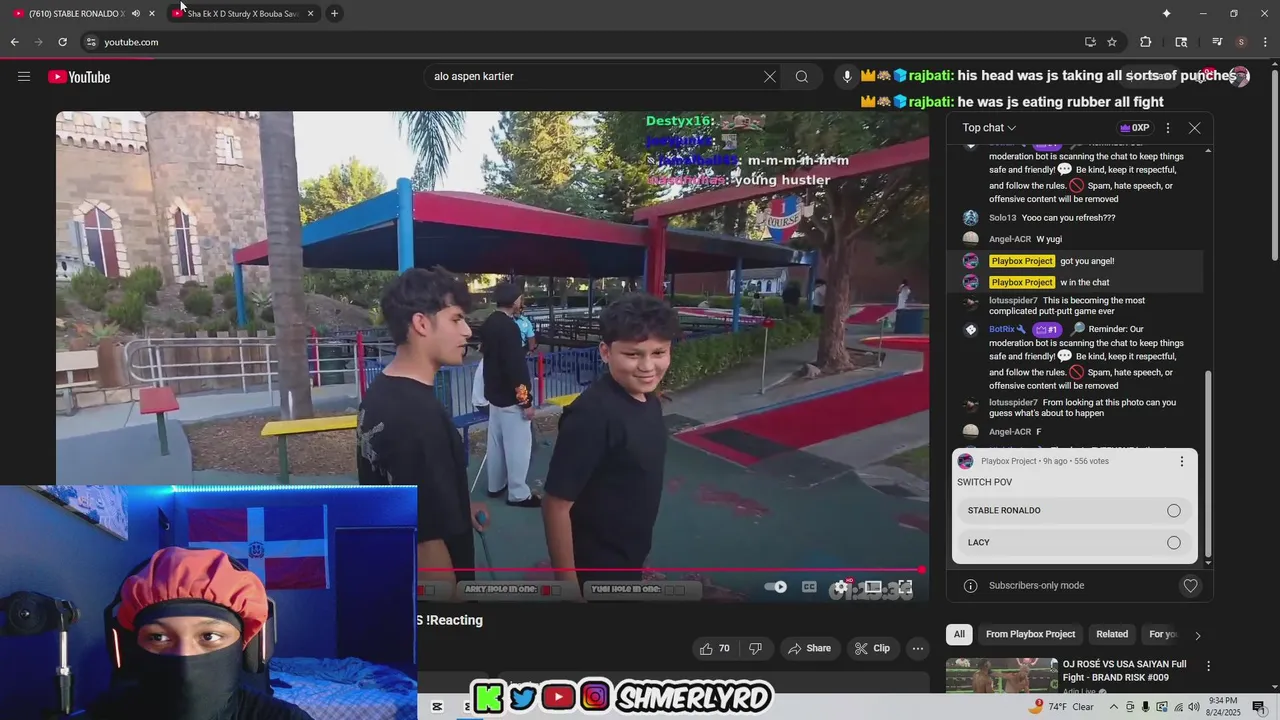1280x720 pixels.
Task: Open Chrome extensions puzzle icon
Action: (1146, 42)
